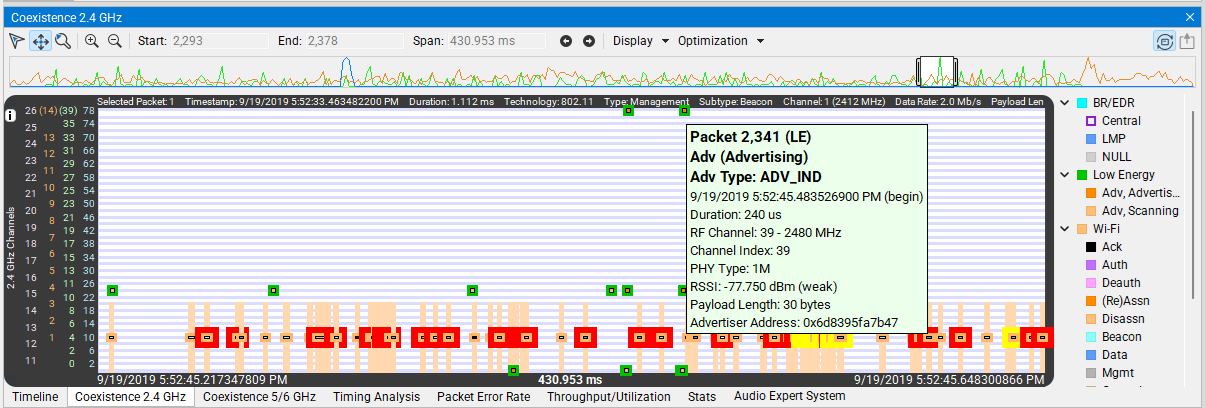Choose the magnifier zoom-to-region tool
Screen dimensions: 1205x408
click(x=62, y=41)
